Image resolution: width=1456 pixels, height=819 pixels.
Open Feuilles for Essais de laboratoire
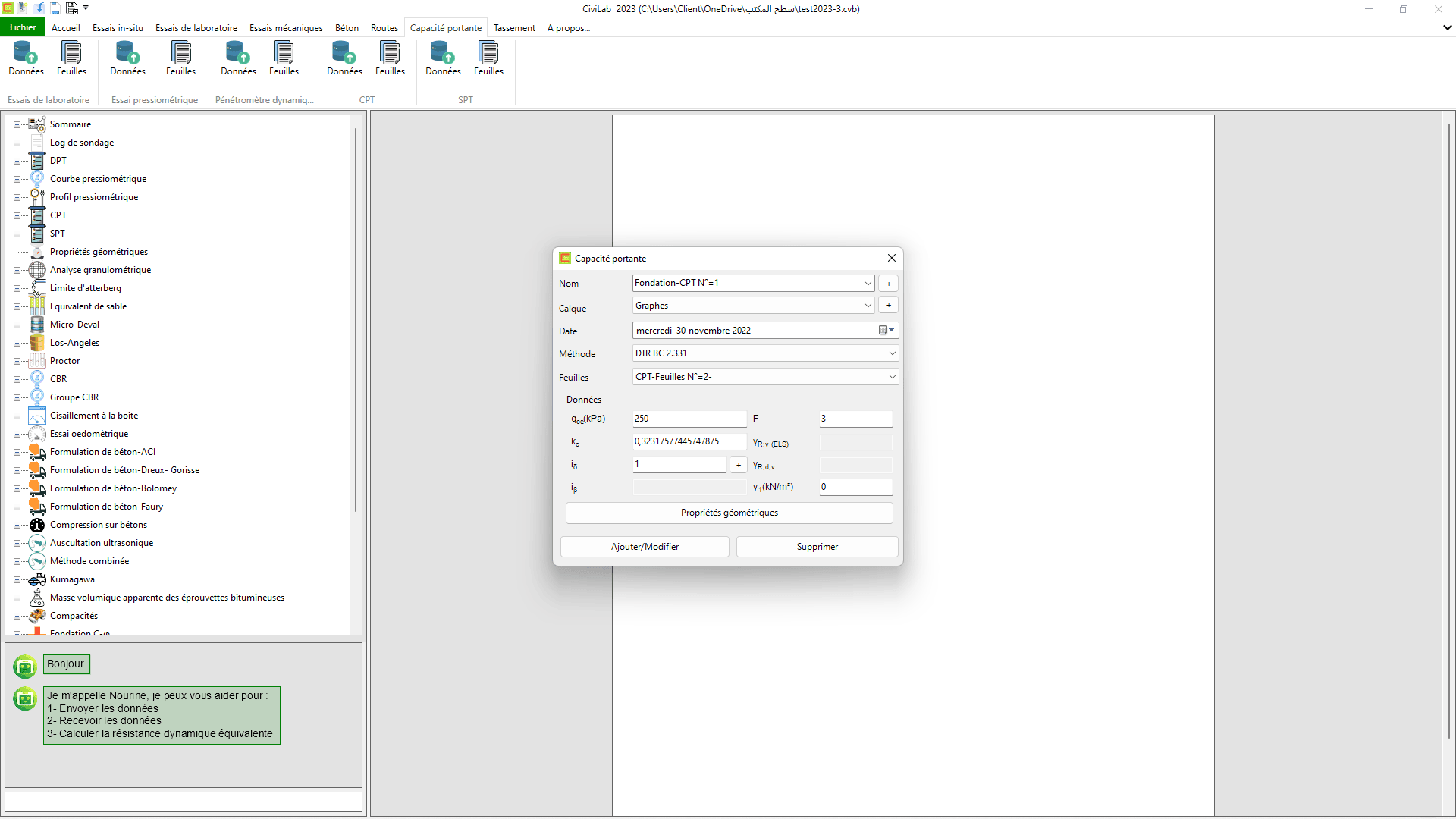[x=71, y=59]
